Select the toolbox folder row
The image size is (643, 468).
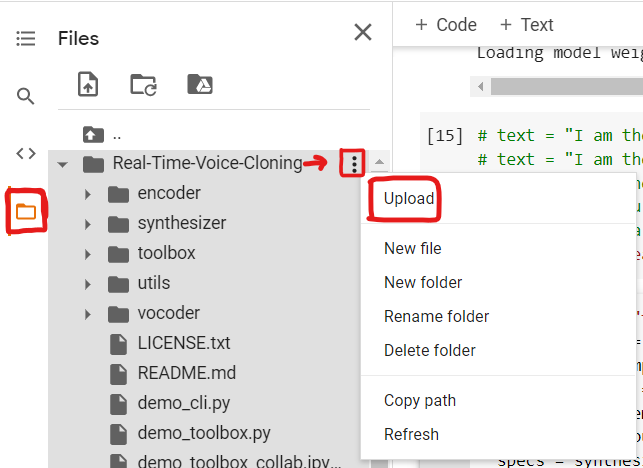pos(204,253)
